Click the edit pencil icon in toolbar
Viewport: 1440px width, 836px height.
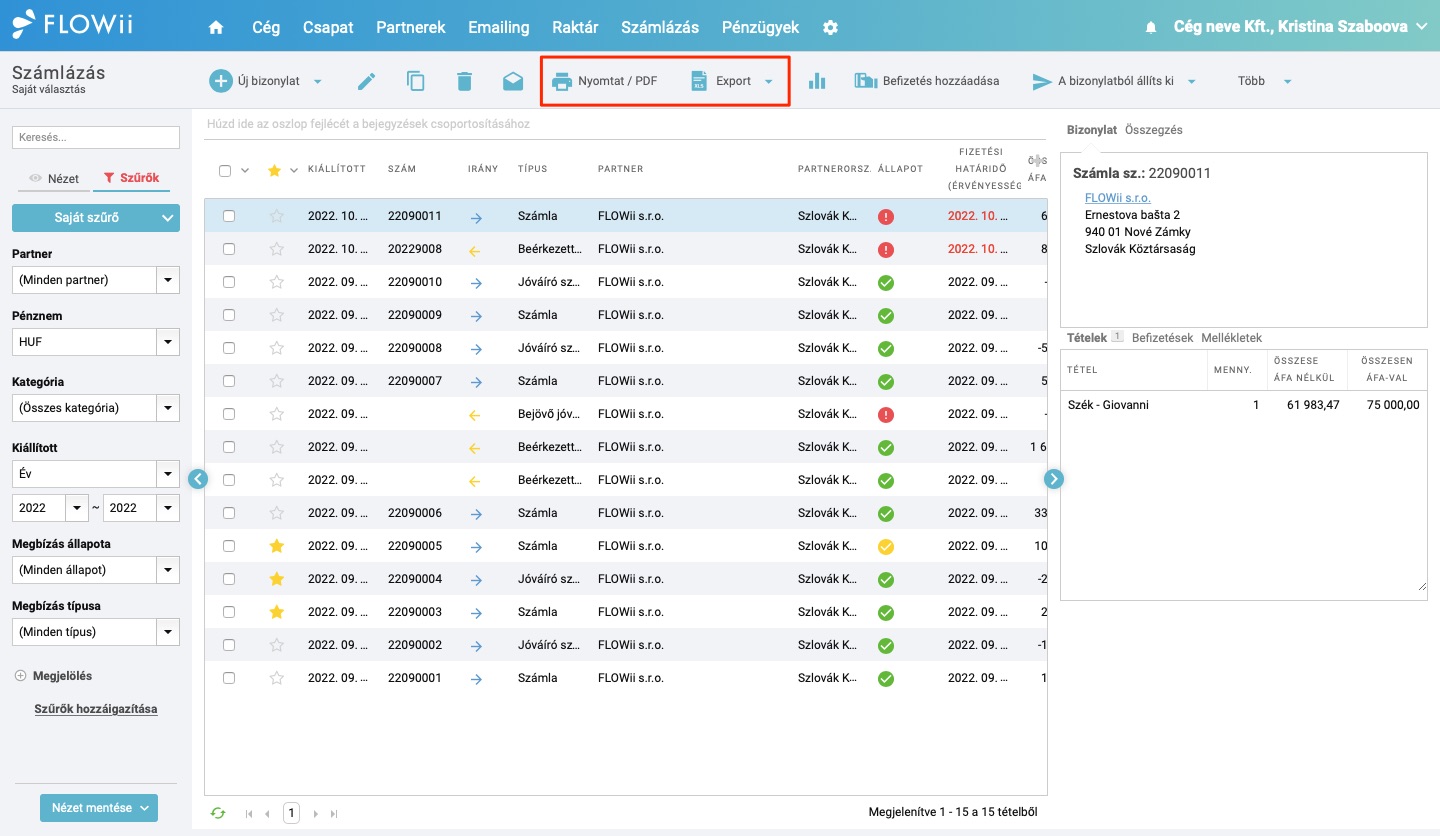point(366,81)
